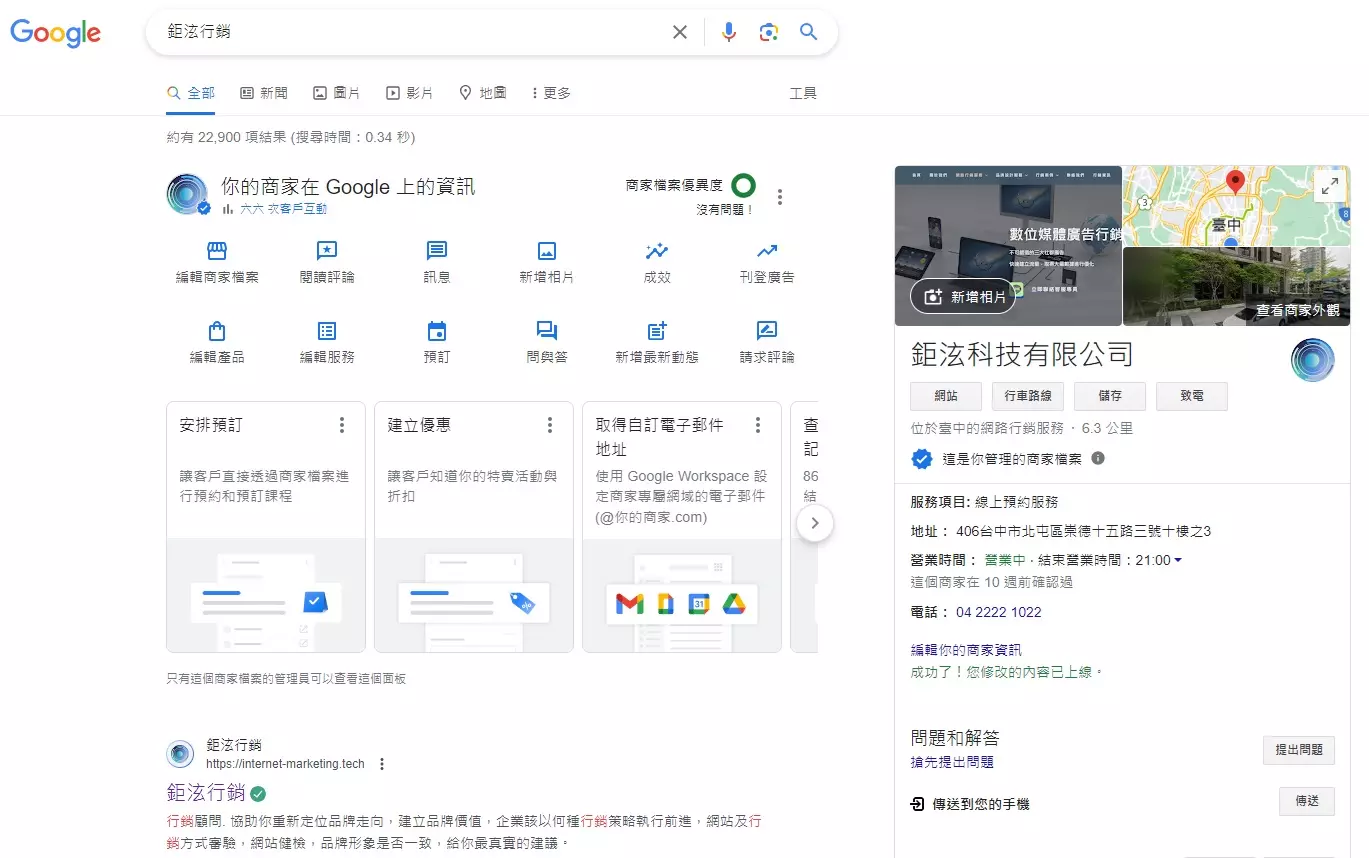Click the 傳送到您的手機 send icon
Image resolution: width=1369 pixels, height=858 pixels.
919,801
